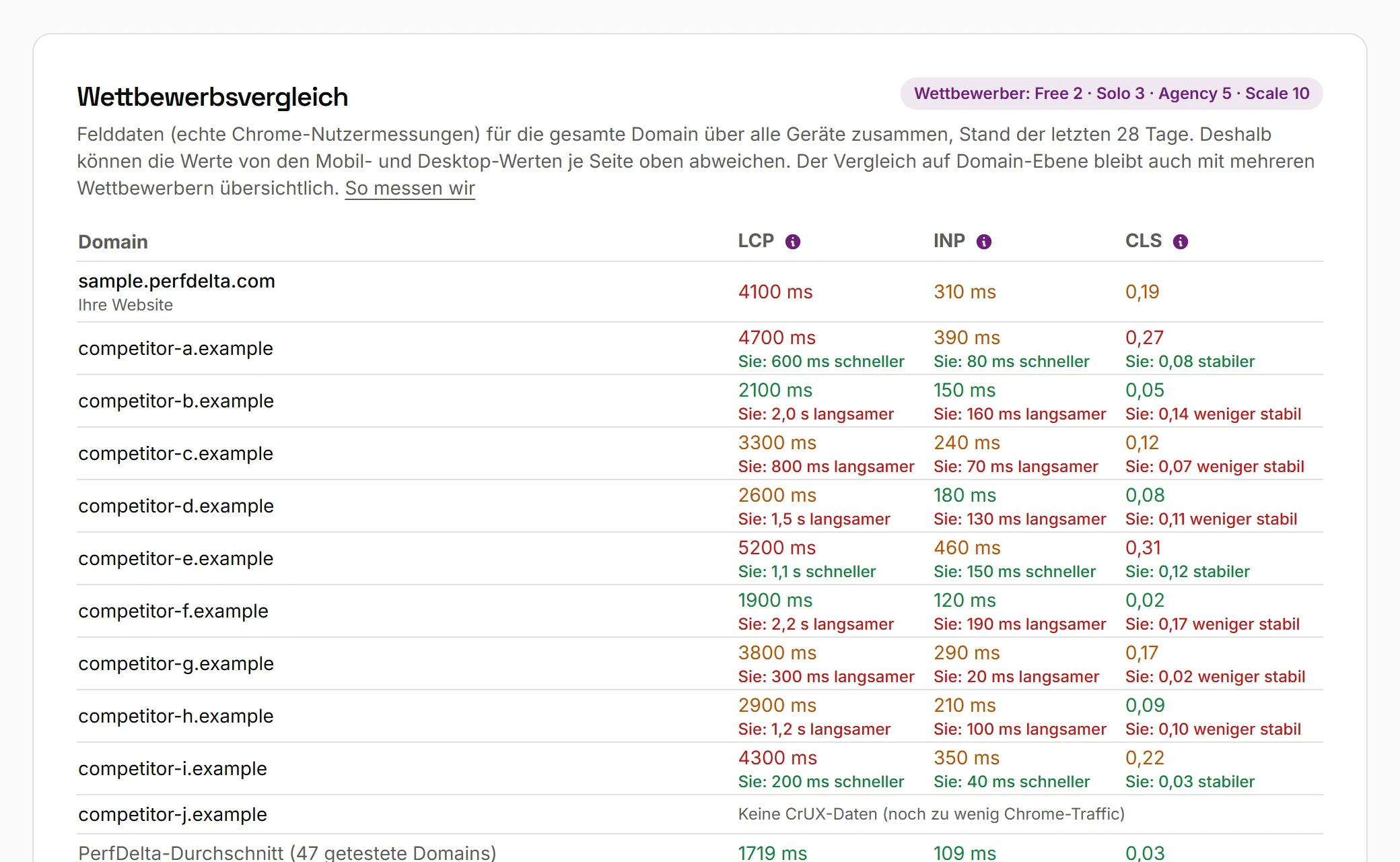The height and width of the screenshot is (862, 1400).
Task: Click the 1719 ms average LCP value
Action: point(773,853)
